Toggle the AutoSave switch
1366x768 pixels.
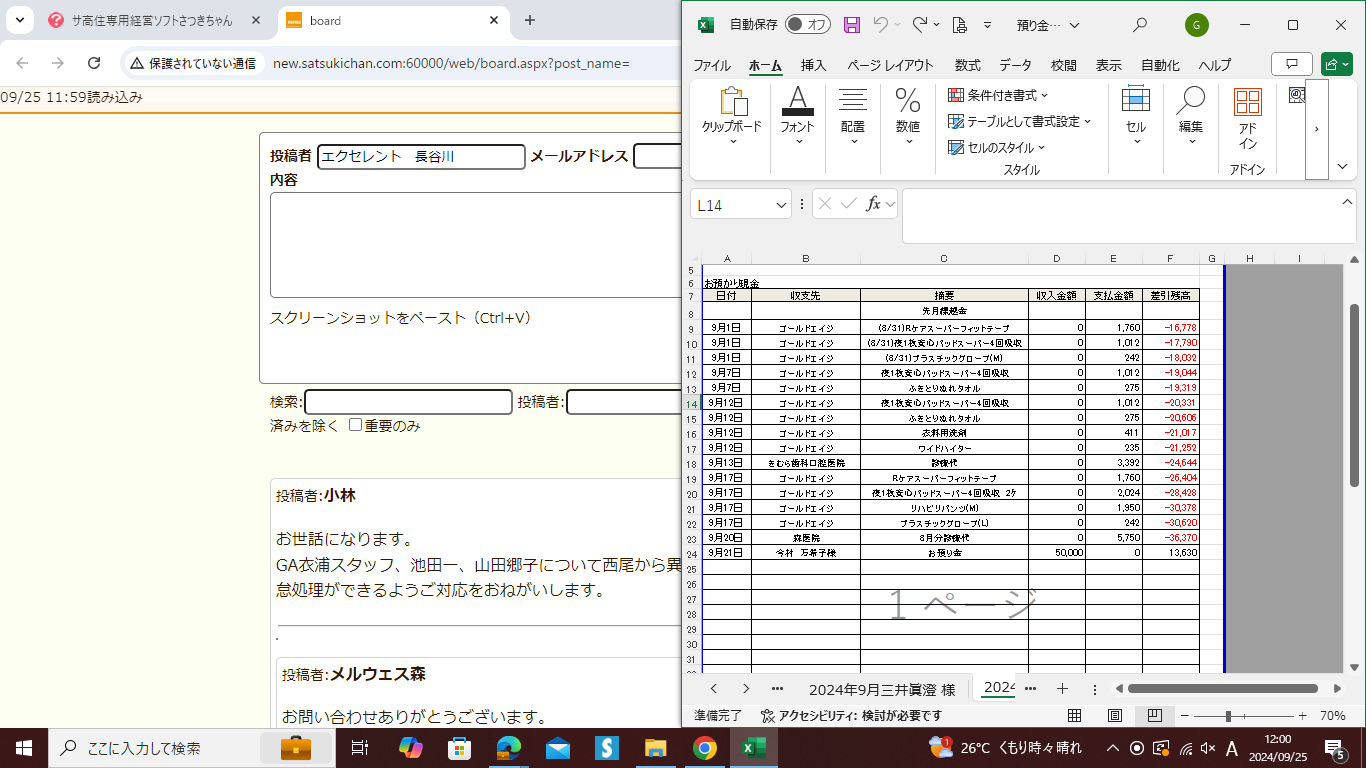click(807, 25)
